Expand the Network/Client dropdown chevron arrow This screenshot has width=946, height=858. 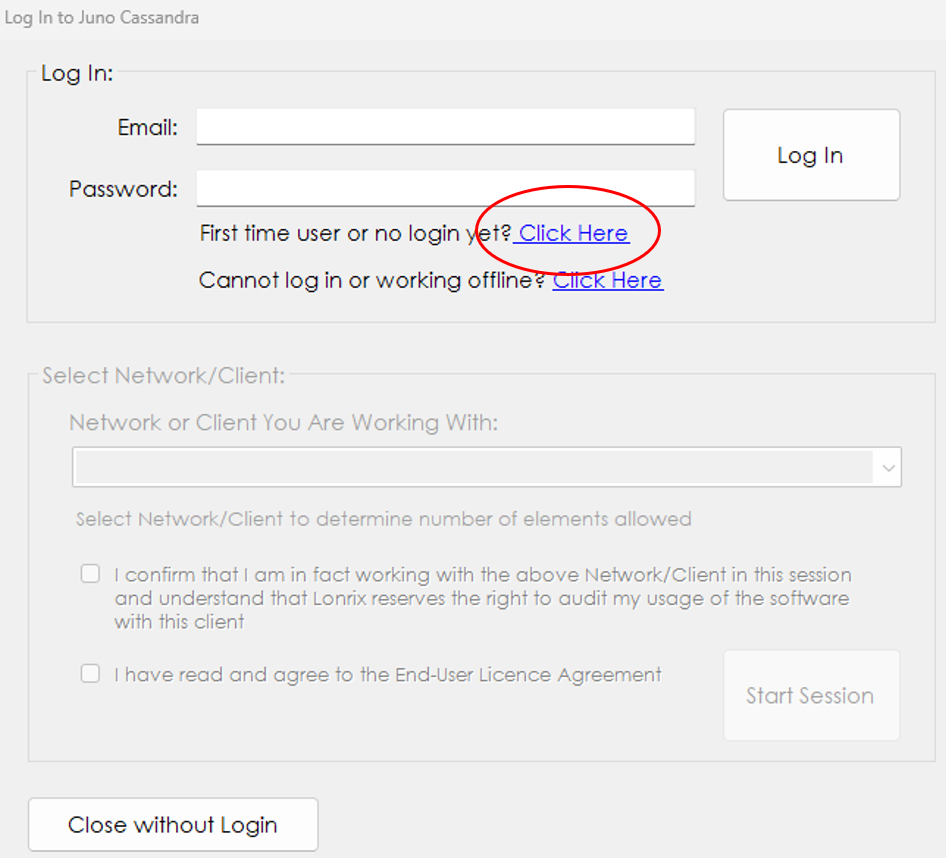[888, 468]
